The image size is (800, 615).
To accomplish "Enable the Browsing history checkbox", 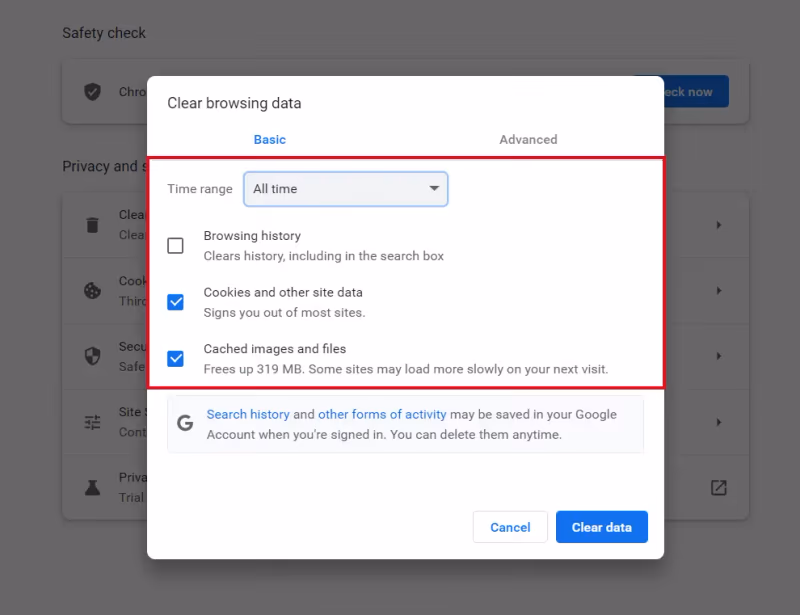I will pos(175,245).
